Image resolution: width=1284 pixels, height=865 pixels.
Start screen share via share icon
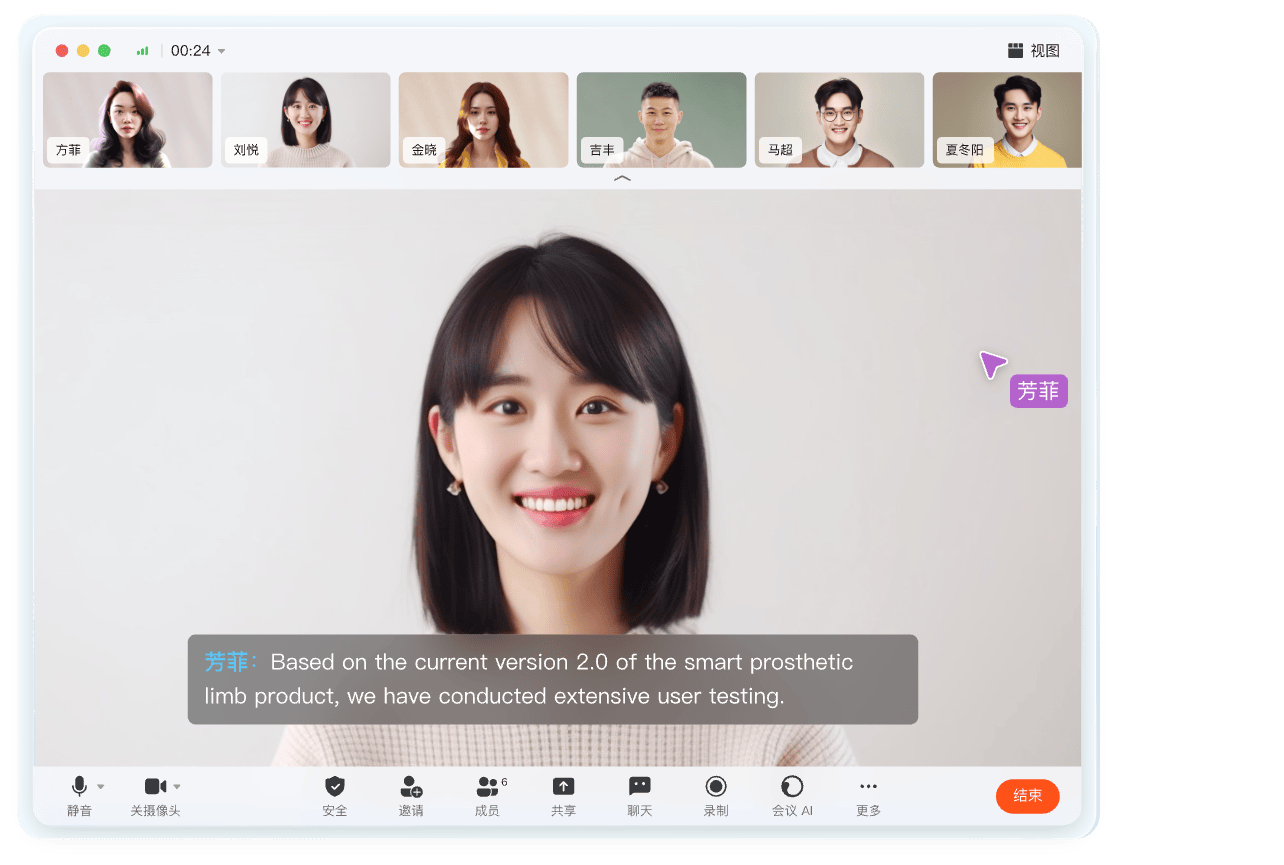tap(564, 786)
